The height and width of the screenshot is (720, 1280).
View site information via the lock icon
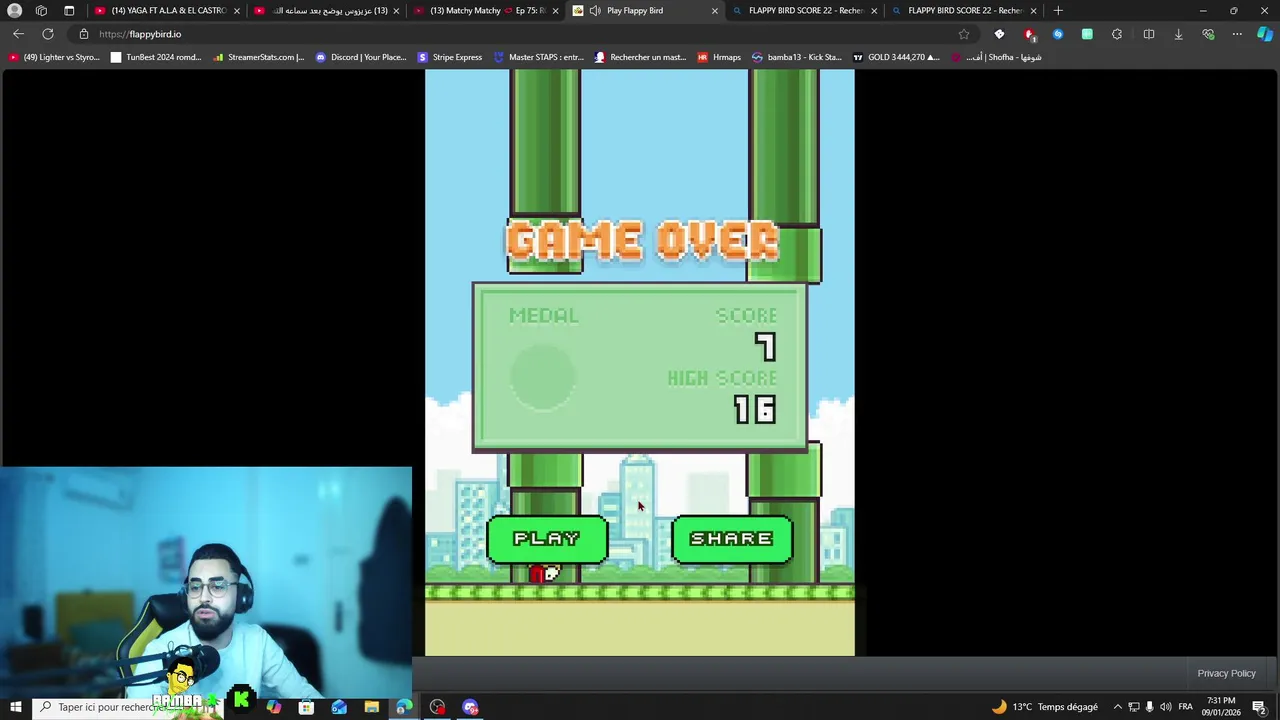click(x=84, y=34)
